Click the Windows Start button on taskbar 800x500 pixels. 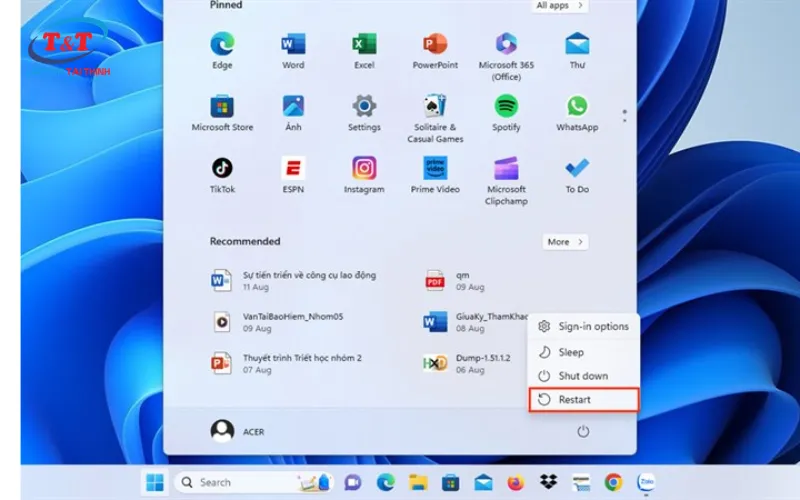[x=155, y=482]
